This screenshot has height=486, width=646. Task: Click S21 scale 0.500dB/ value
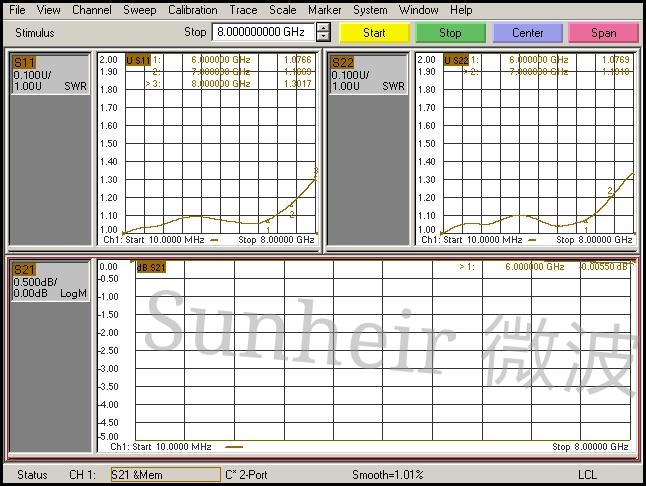[35, 282]
